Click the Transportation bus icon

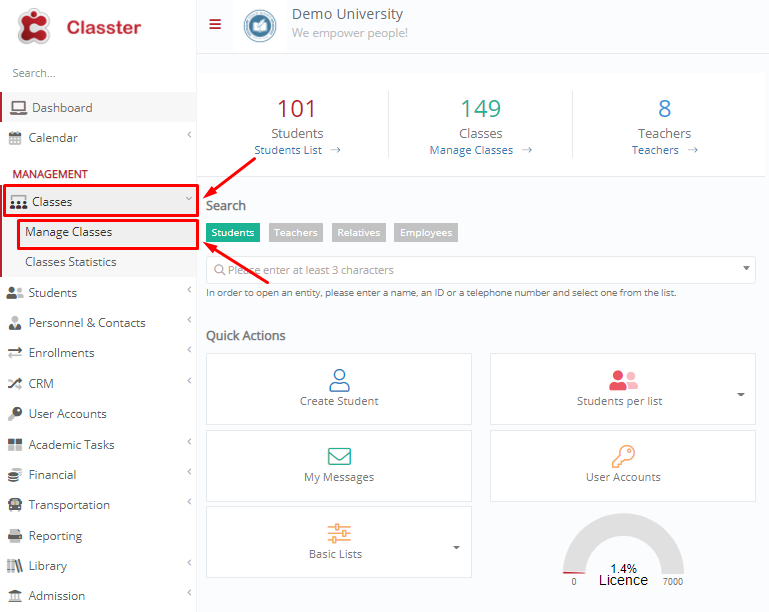tap(15, 505)
